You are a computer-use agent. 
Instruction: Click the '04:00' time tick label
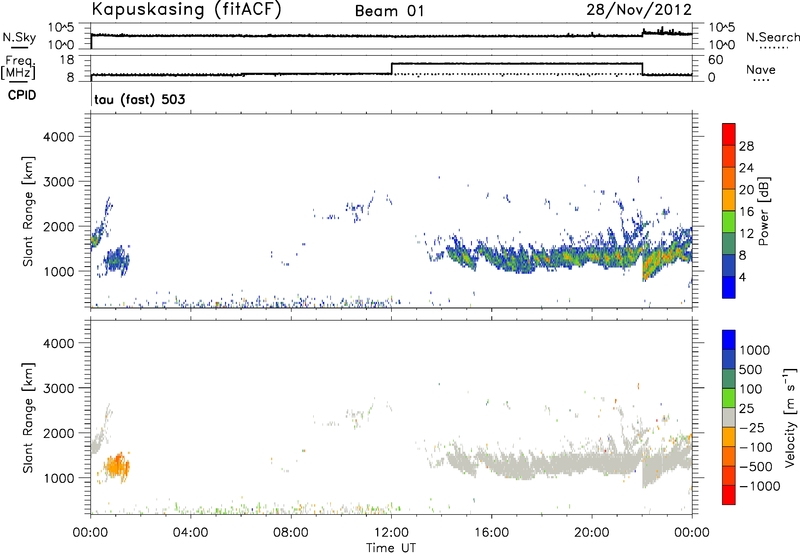[x=190, y=533]
